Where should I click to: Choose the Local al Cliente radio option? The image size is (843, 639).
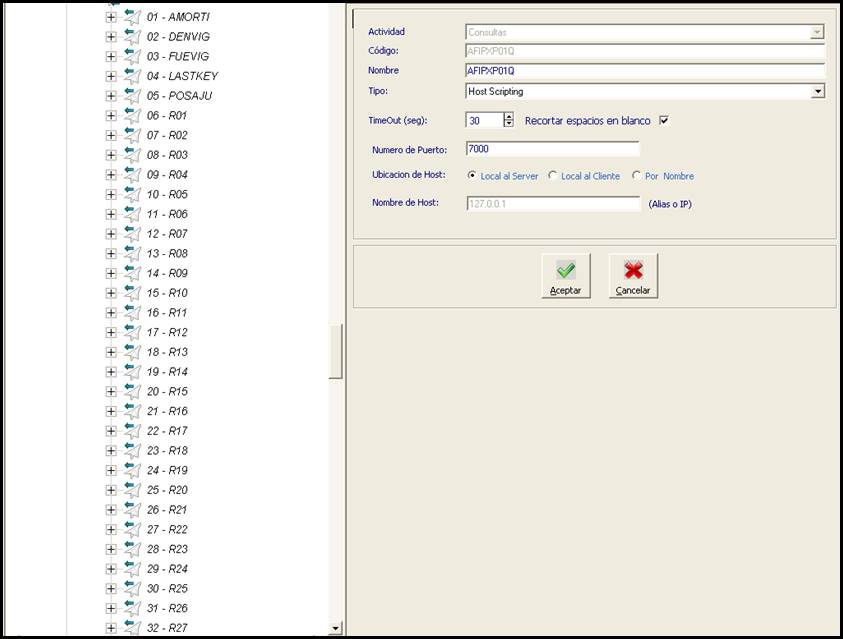coord(553,176)
